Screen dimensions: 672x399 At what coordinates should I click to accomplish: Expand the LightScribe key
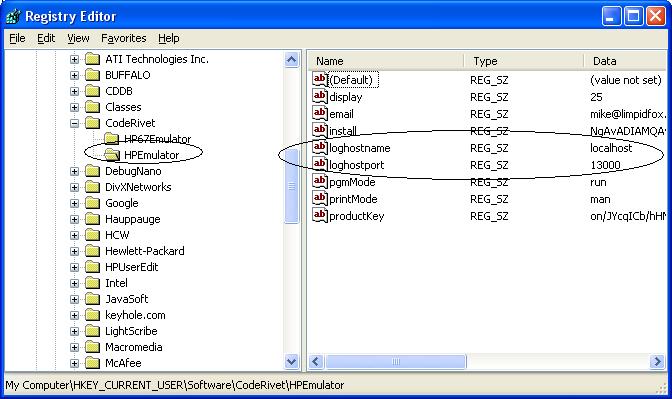point(75,331)
